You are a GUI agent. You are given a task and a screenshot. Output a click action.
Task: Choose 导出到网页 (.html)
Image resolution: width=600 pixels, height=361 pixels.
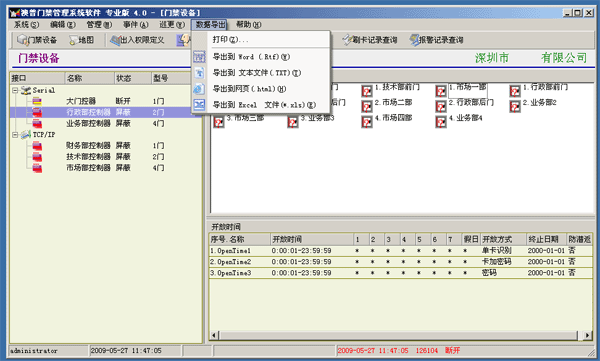tap(261, 89)
